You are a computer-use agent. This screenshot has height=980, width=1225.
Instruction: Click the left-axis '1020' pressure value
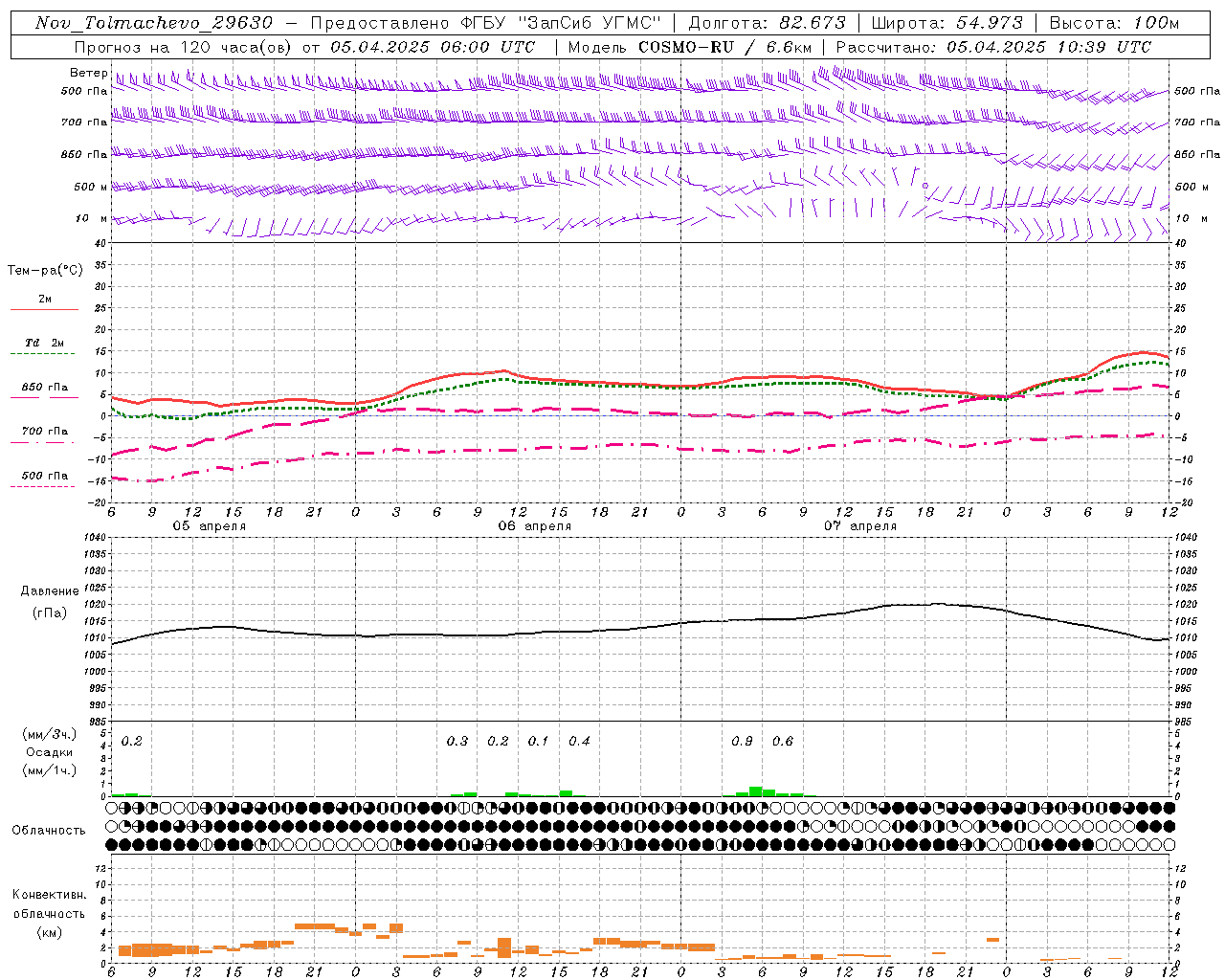[97, 605]
